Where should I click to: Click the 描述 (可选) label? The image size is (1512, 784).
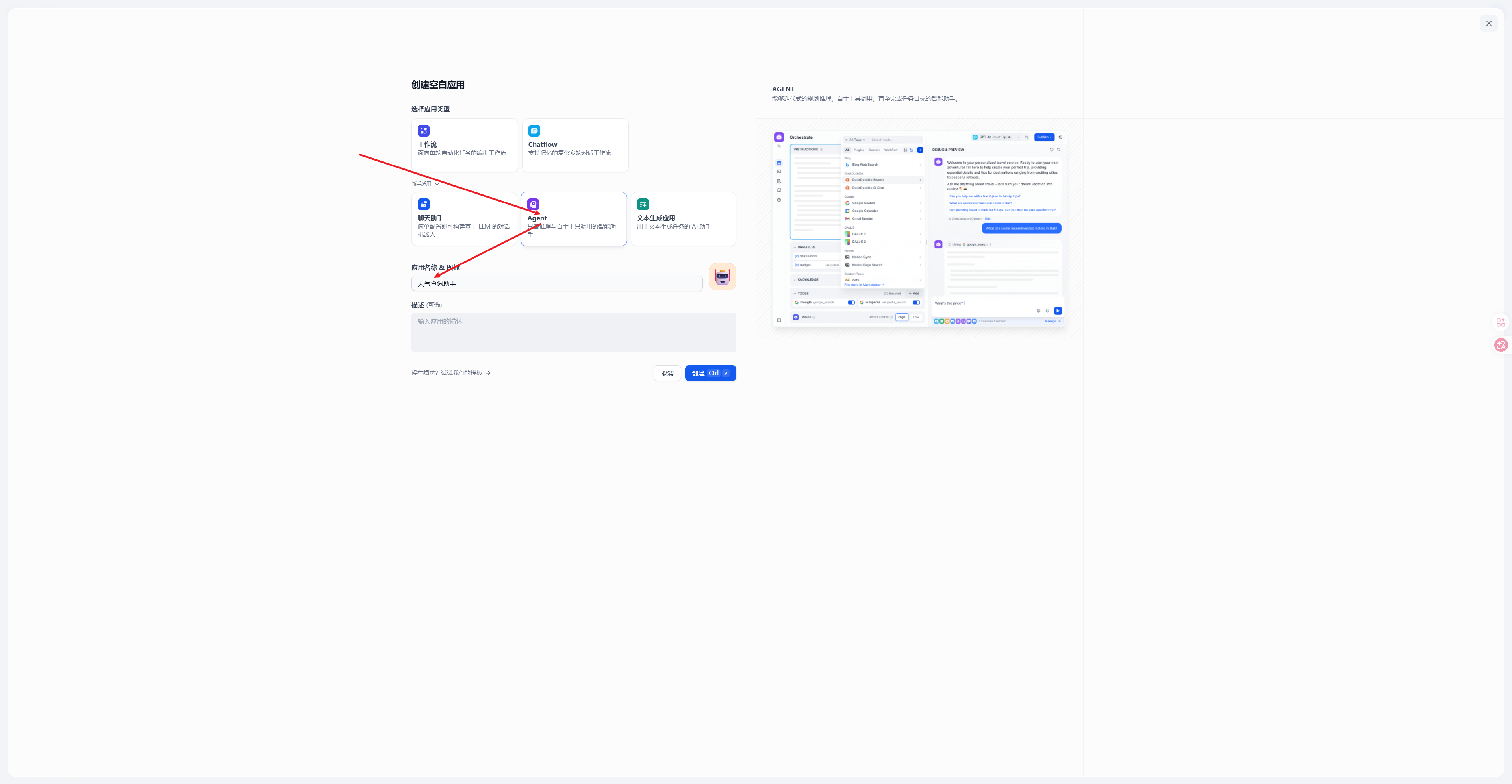pyautogui.click(x=426, y=305)
